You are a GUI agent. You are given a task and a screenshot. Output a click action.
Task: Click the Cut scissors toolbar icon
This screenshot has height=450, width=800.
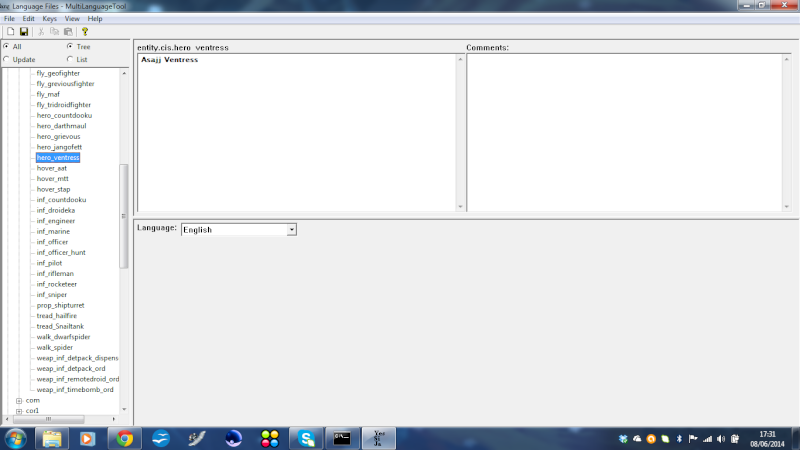point(41,32)
